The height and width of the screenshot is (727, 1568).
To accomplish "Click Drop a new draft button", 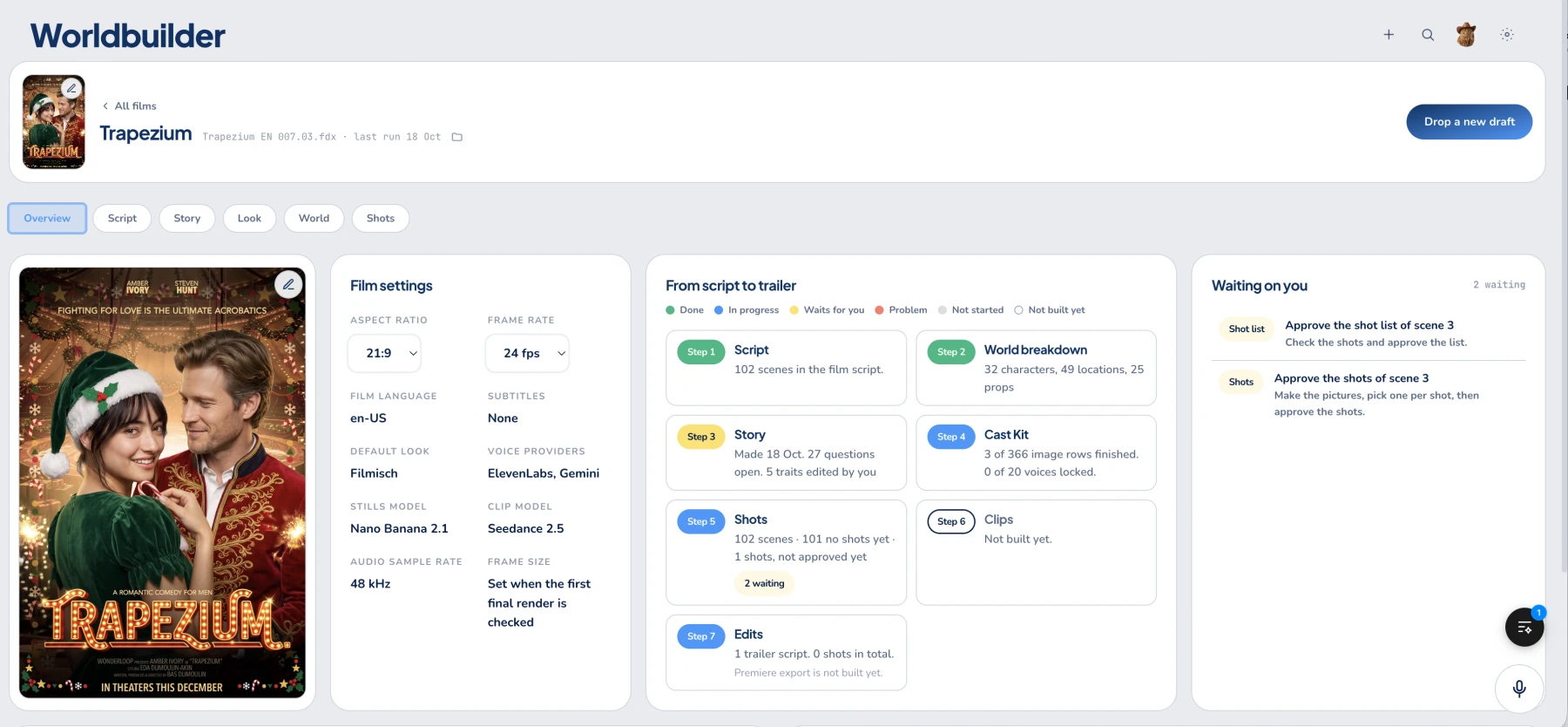I will click(x=1469, y=122).
